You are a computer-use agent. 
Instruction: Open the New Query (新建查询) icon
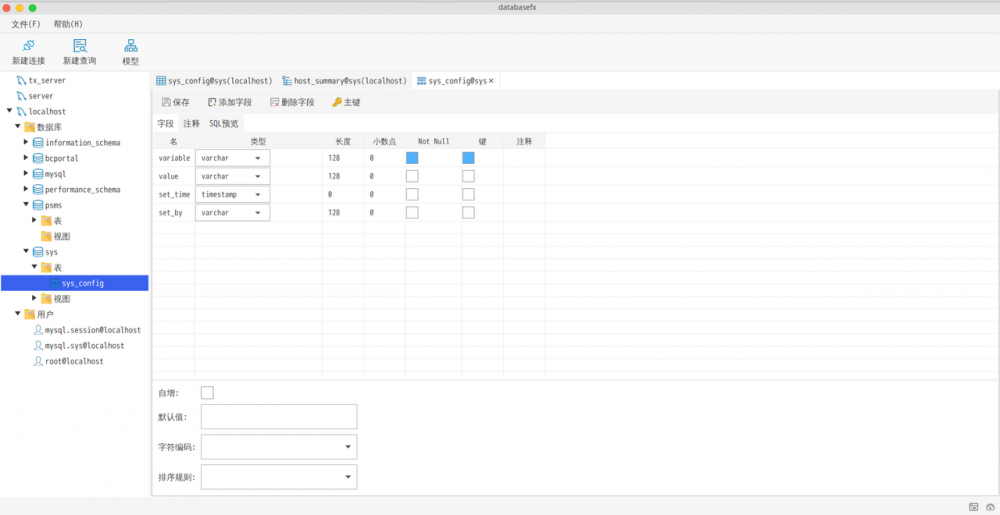[x=80, y=45]
